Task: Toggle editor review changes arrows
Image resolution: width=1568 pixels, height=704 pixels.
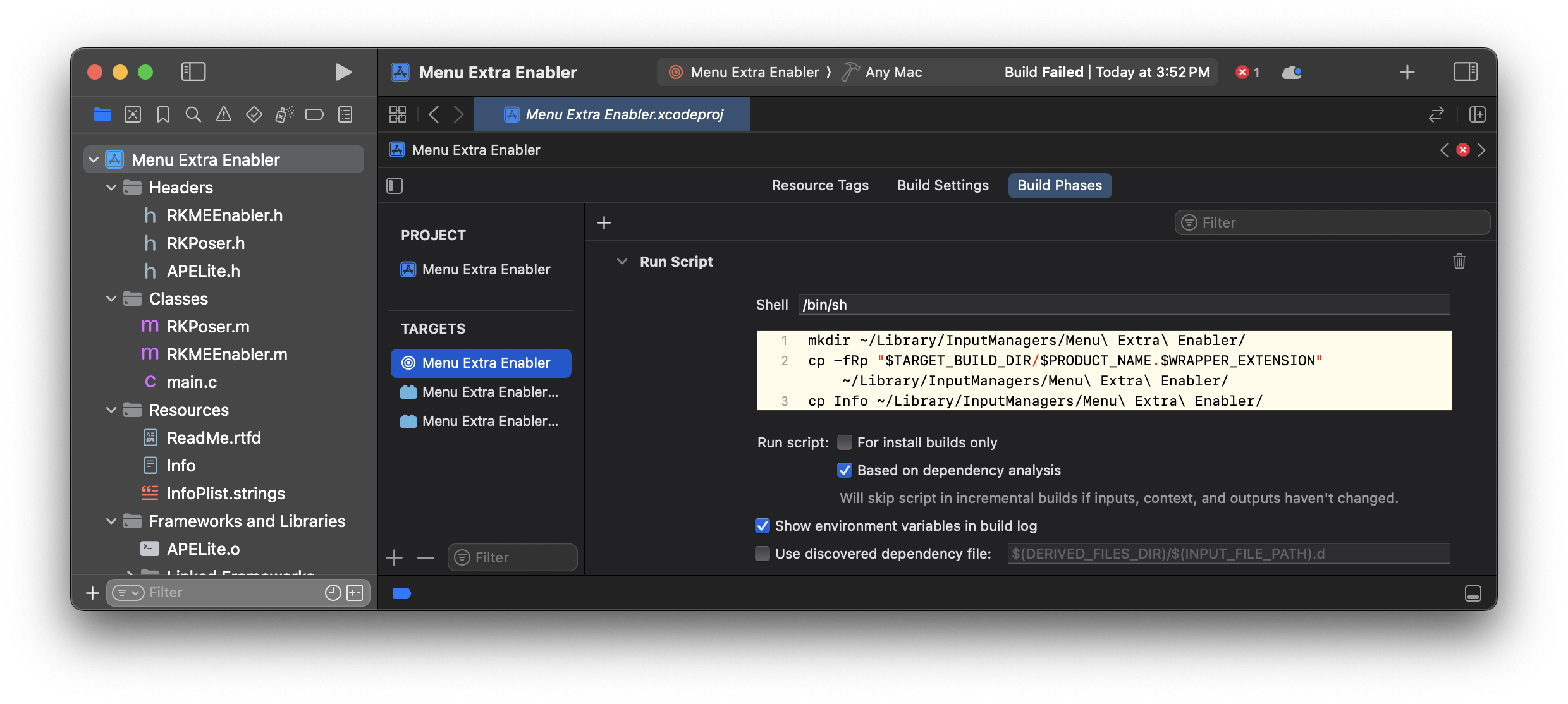Action: pyautogui.click(x=1436, y=114)
